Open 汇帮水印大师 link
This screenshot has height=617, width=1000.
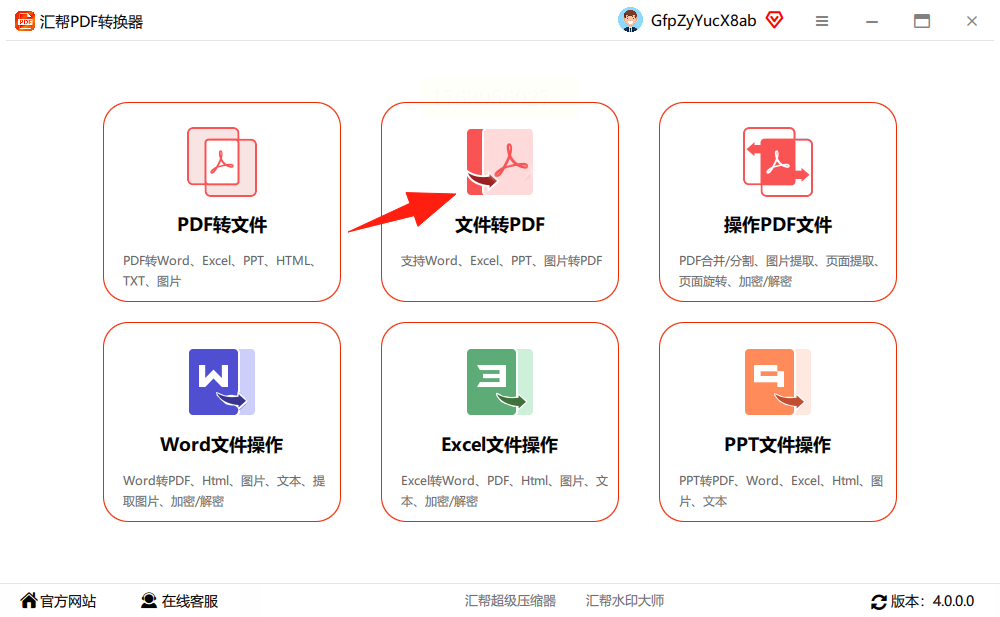625,600
